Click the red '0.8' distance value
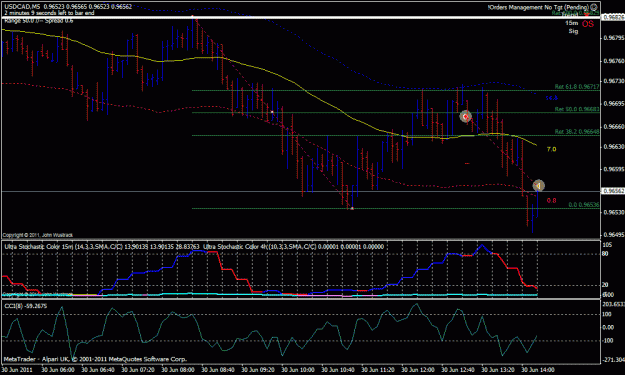Image resolution: width=625 pixels, height=375 pixels. pyautogui.click(x=551, y=200)
